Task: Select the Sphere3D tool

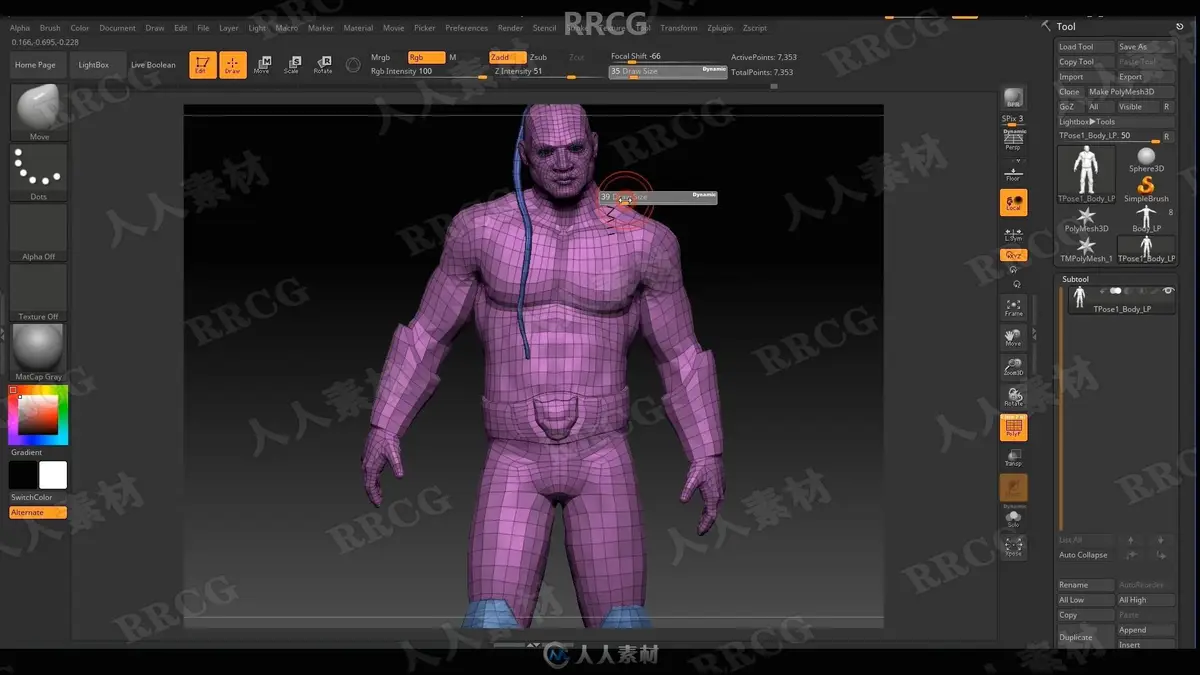Action: (1146, 160)
